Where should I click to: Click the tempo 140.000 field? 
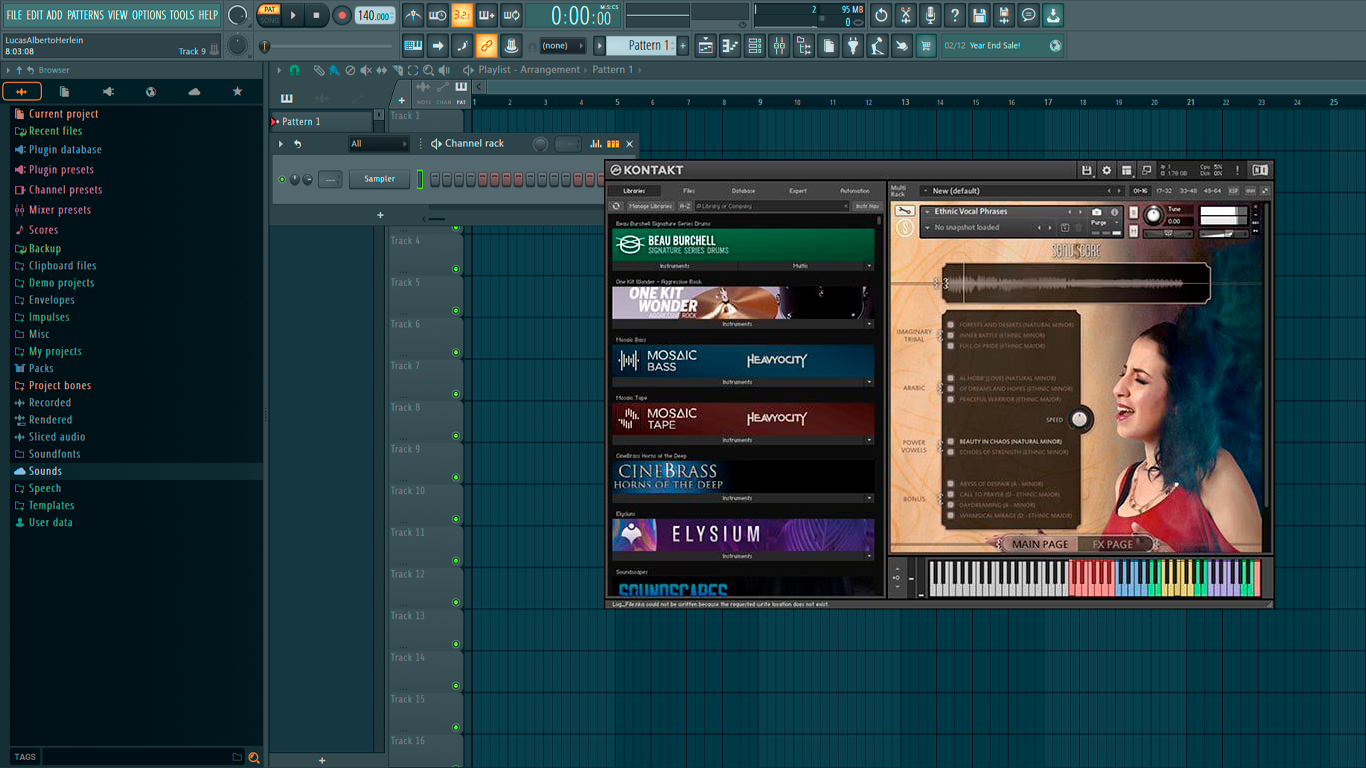[x=375, y=16]
